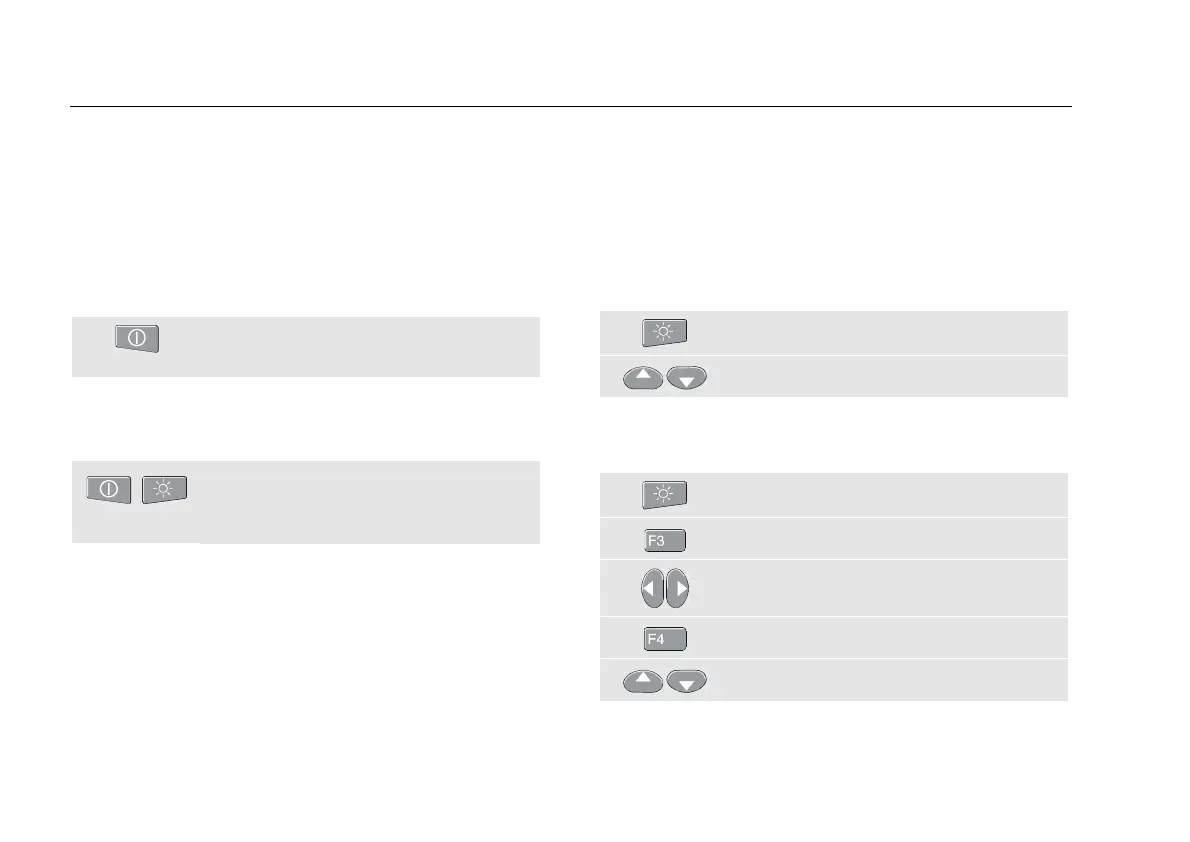Image resolution: width=1190 pixels, height=842 pixels.
Task: Click the lone power key in the single-key panel
Action: point(137,338)
